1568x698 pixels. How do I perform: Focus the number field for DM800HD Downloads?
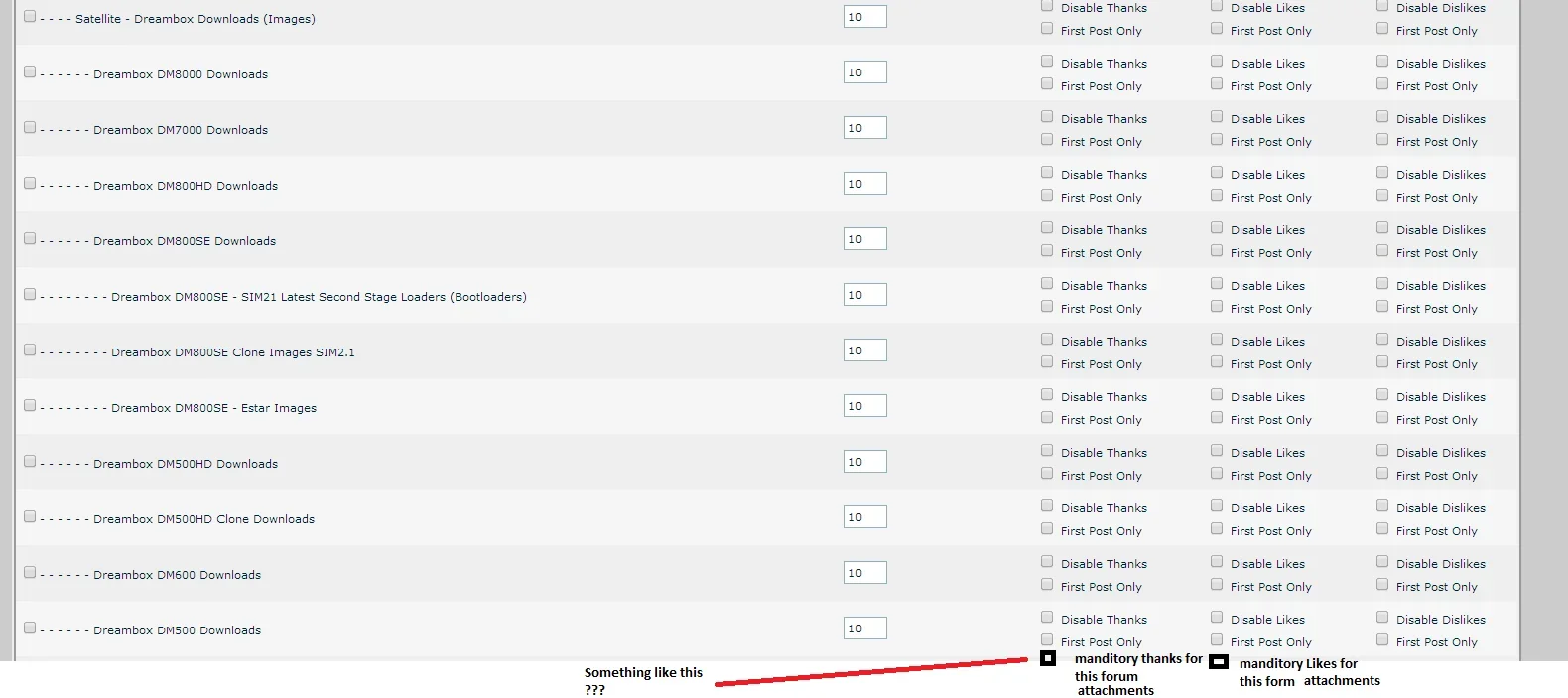[x=864, y=184]
